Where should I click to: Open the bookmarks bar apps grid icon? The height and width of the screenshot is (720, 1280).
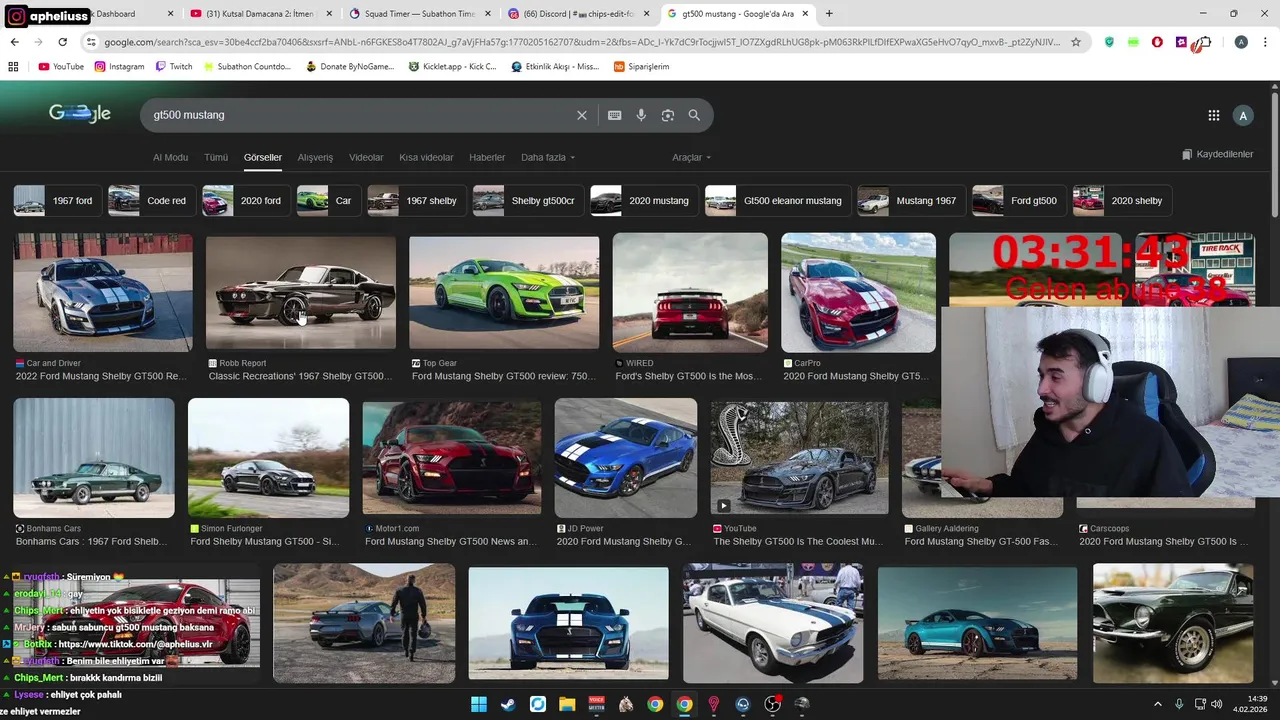[x=13, y=66]
